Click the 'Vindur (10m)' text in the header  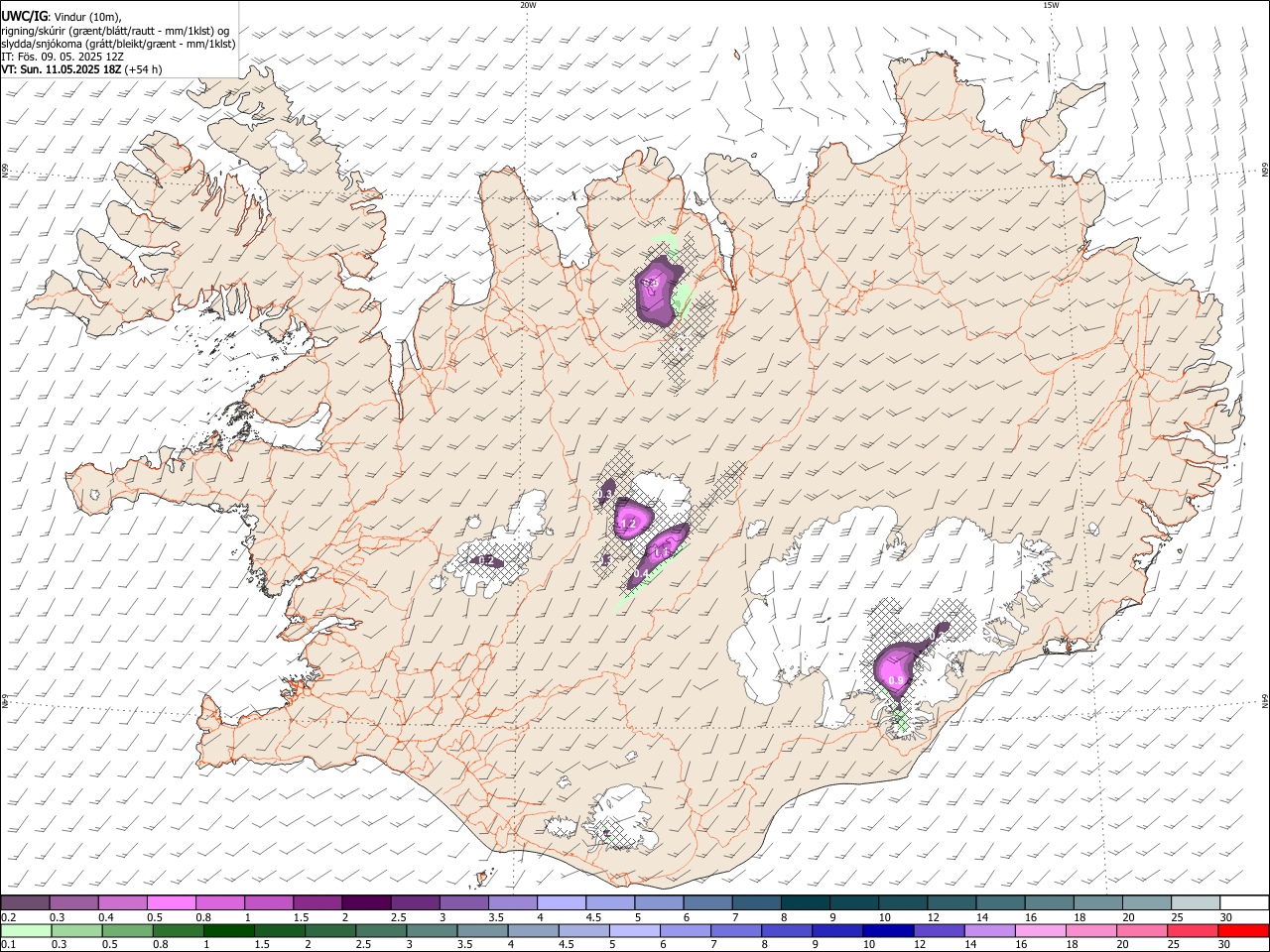(86, 17)
